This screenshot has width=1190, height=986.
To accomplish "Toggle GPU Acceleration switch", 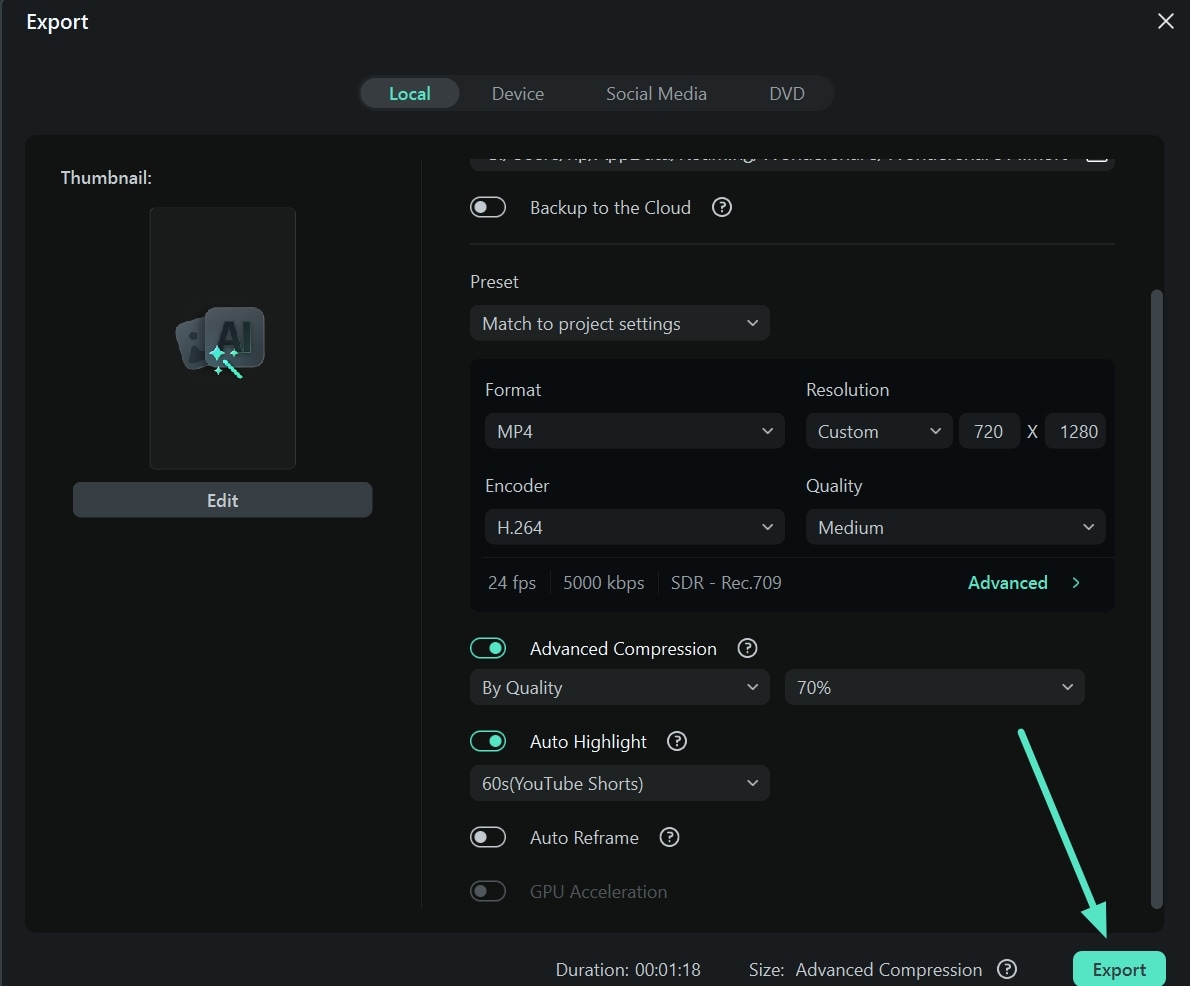I will click(x=487, y=891).
